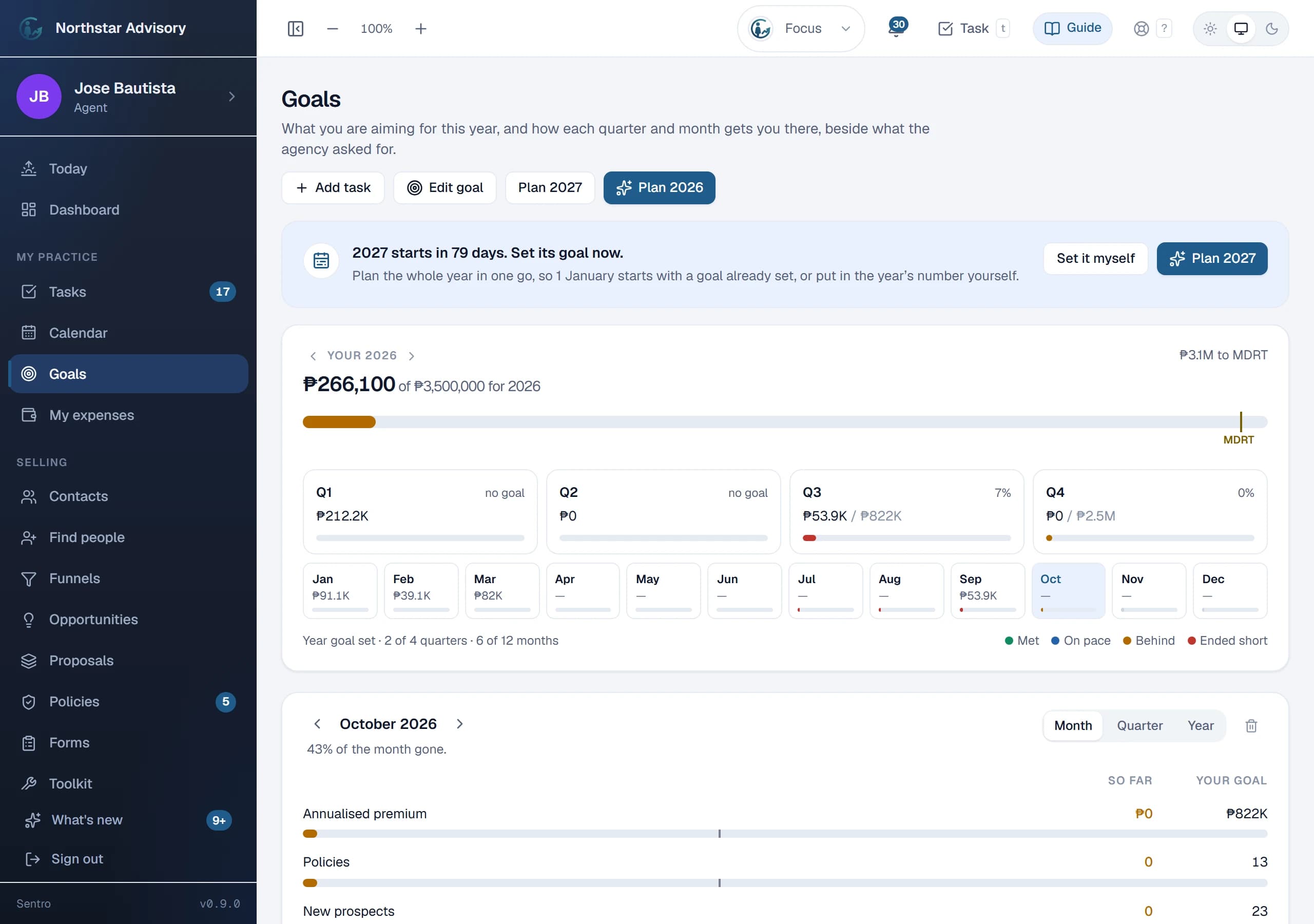This screenshot has height=924, width=1314.
Task: Sign out of the app
Action: click(x=128, y=859)
